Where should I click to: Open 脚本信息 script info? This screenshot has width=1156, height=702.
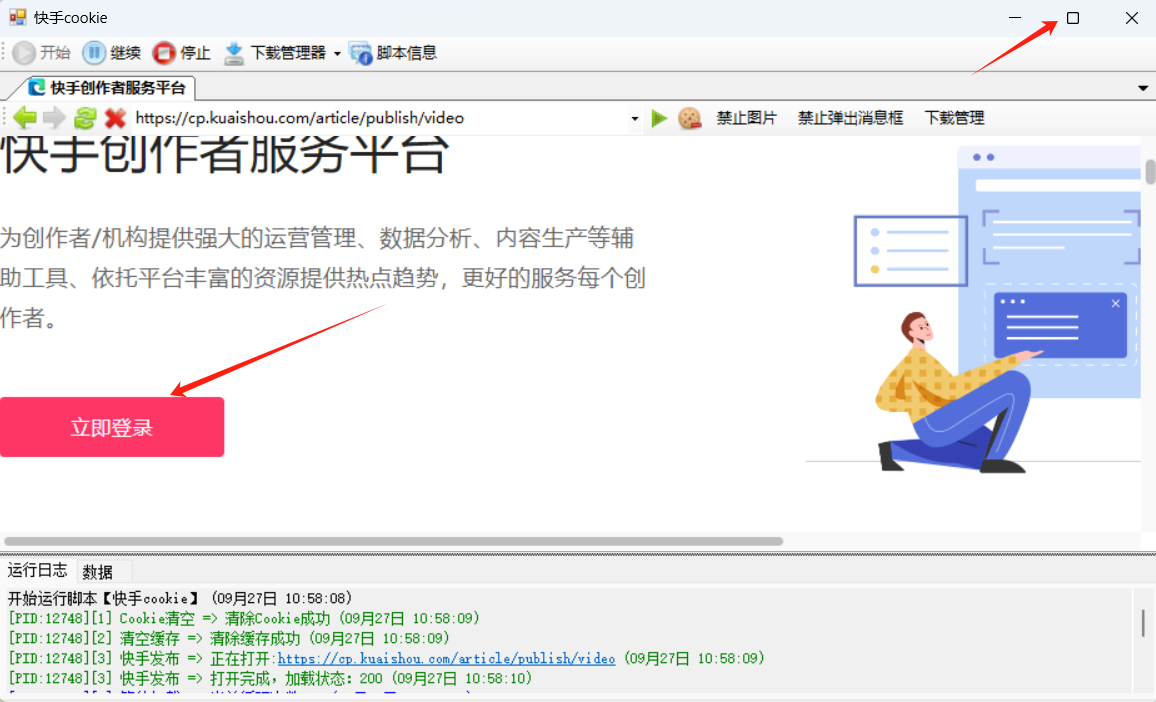(x=361, y=53)
